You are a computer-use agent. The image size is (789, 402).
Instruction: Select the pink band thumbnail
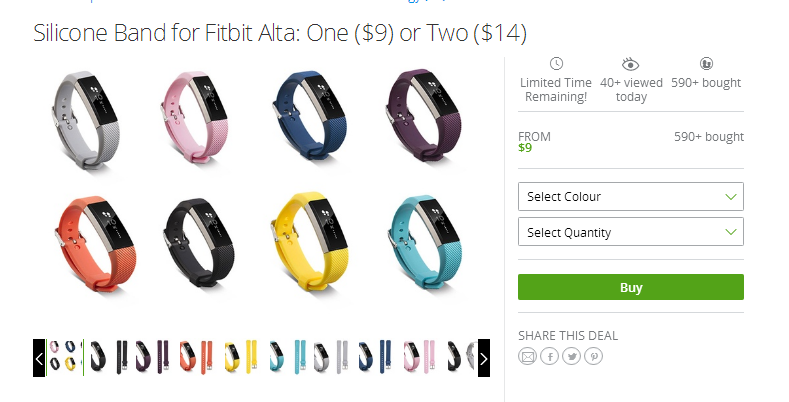[421, 357]
